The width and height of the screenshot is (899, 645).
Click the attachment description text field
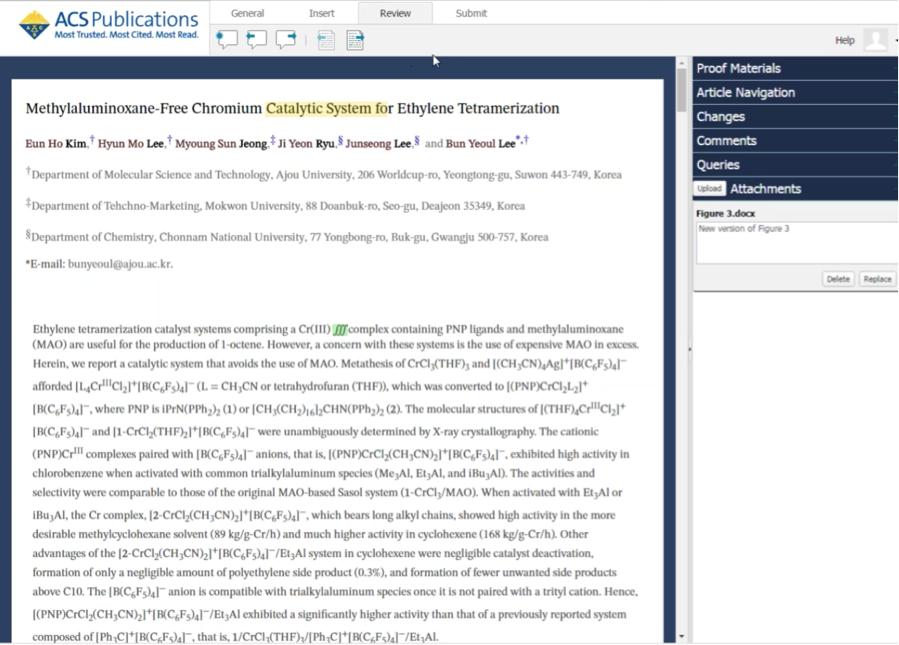click(797, 243)
